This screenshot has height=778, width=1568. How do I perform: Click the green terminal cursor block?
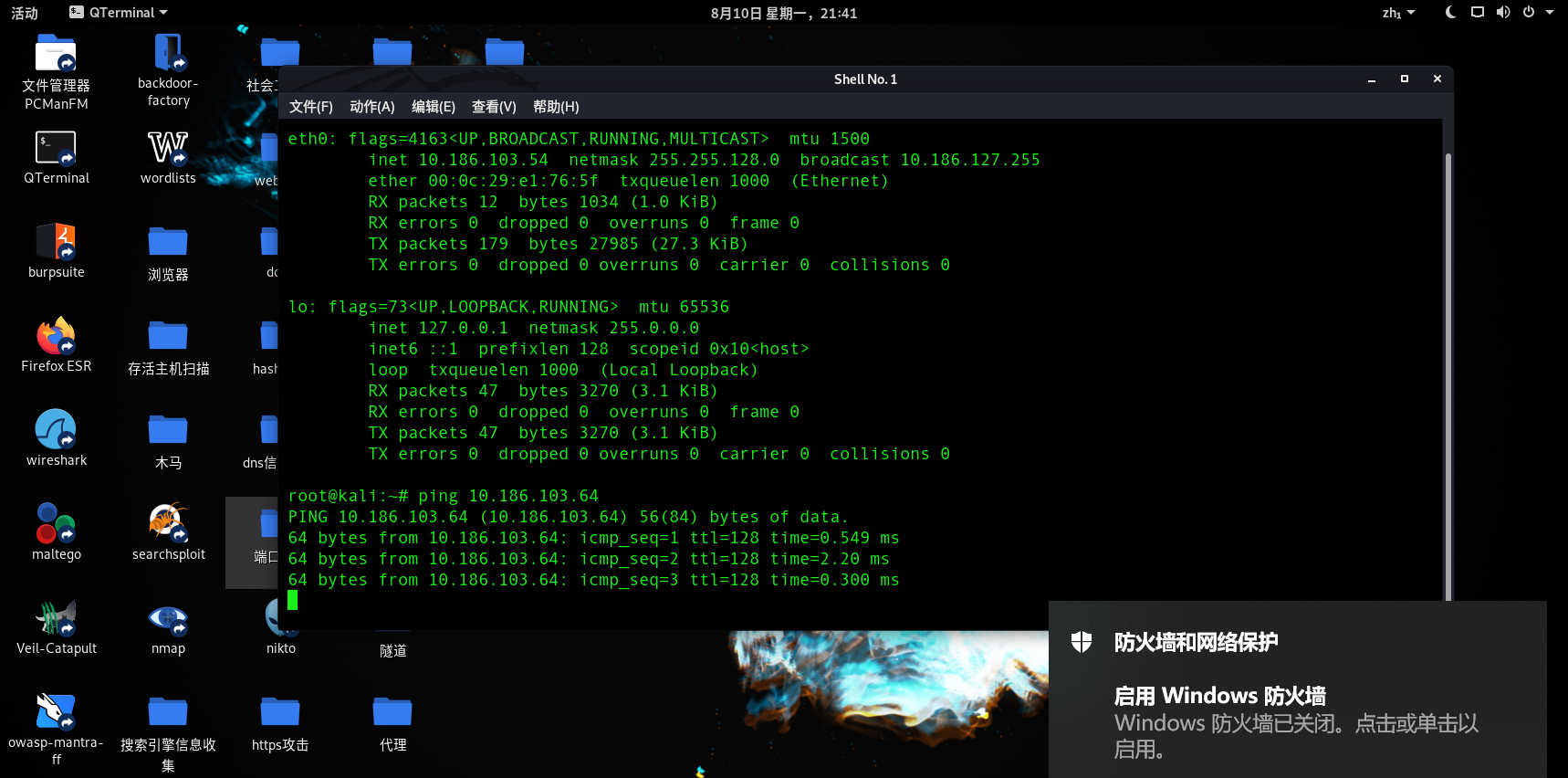pos(292,600)
